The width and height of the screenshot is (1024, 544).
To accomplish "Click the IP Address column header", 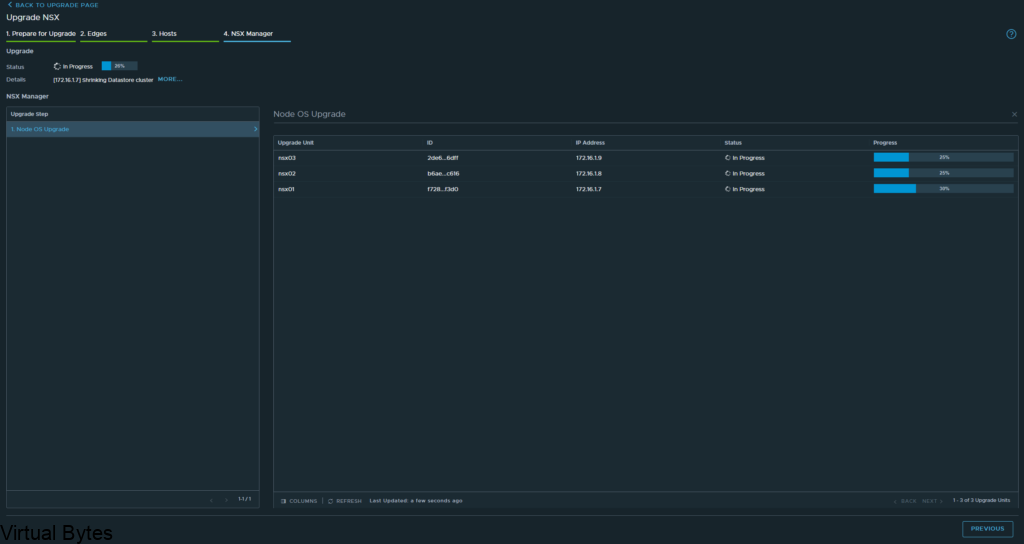I will pos(590,142).
